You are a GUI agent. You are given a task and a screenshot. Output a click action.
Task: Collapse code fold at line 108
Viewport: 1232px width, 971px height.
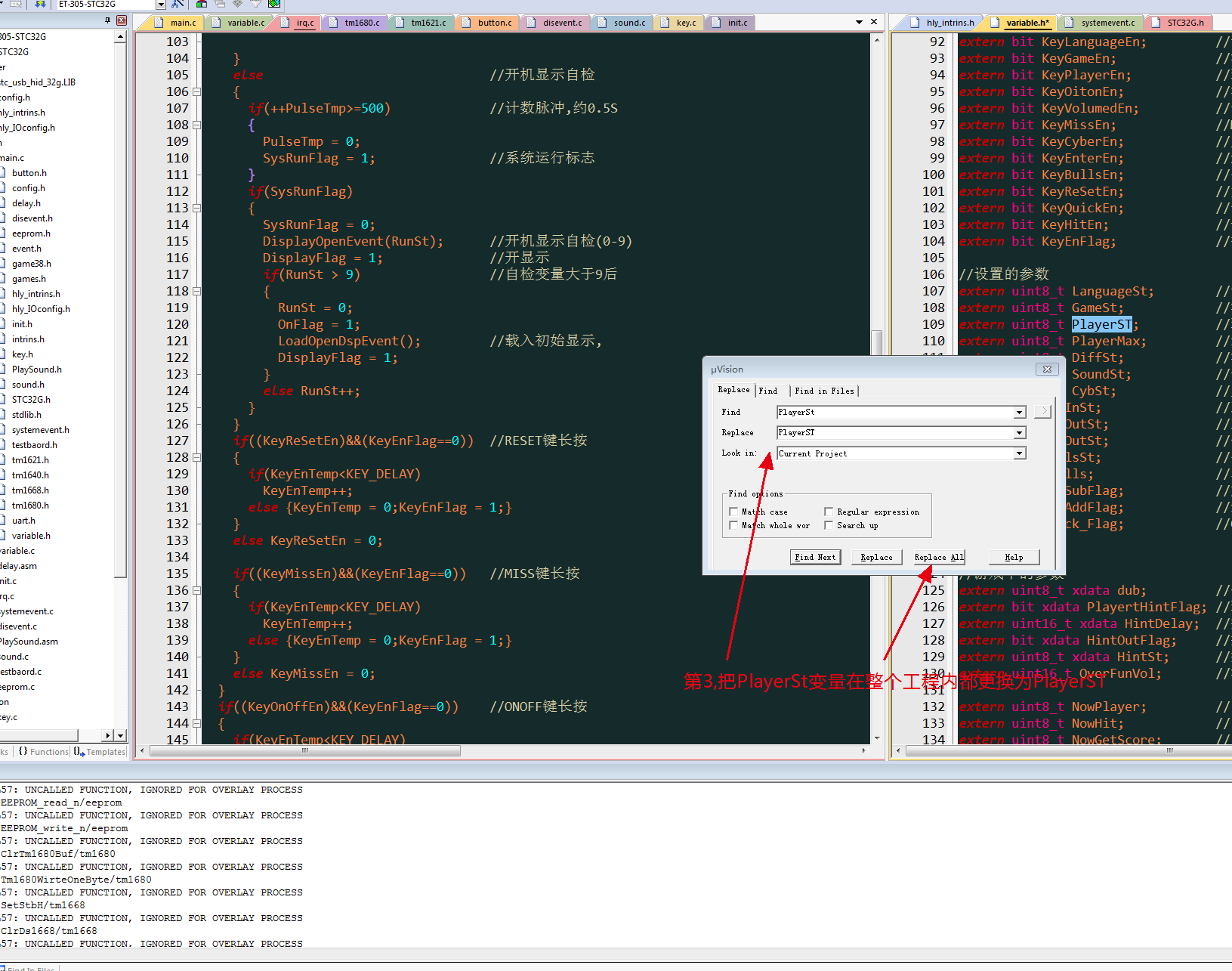[x=196, y=125]
